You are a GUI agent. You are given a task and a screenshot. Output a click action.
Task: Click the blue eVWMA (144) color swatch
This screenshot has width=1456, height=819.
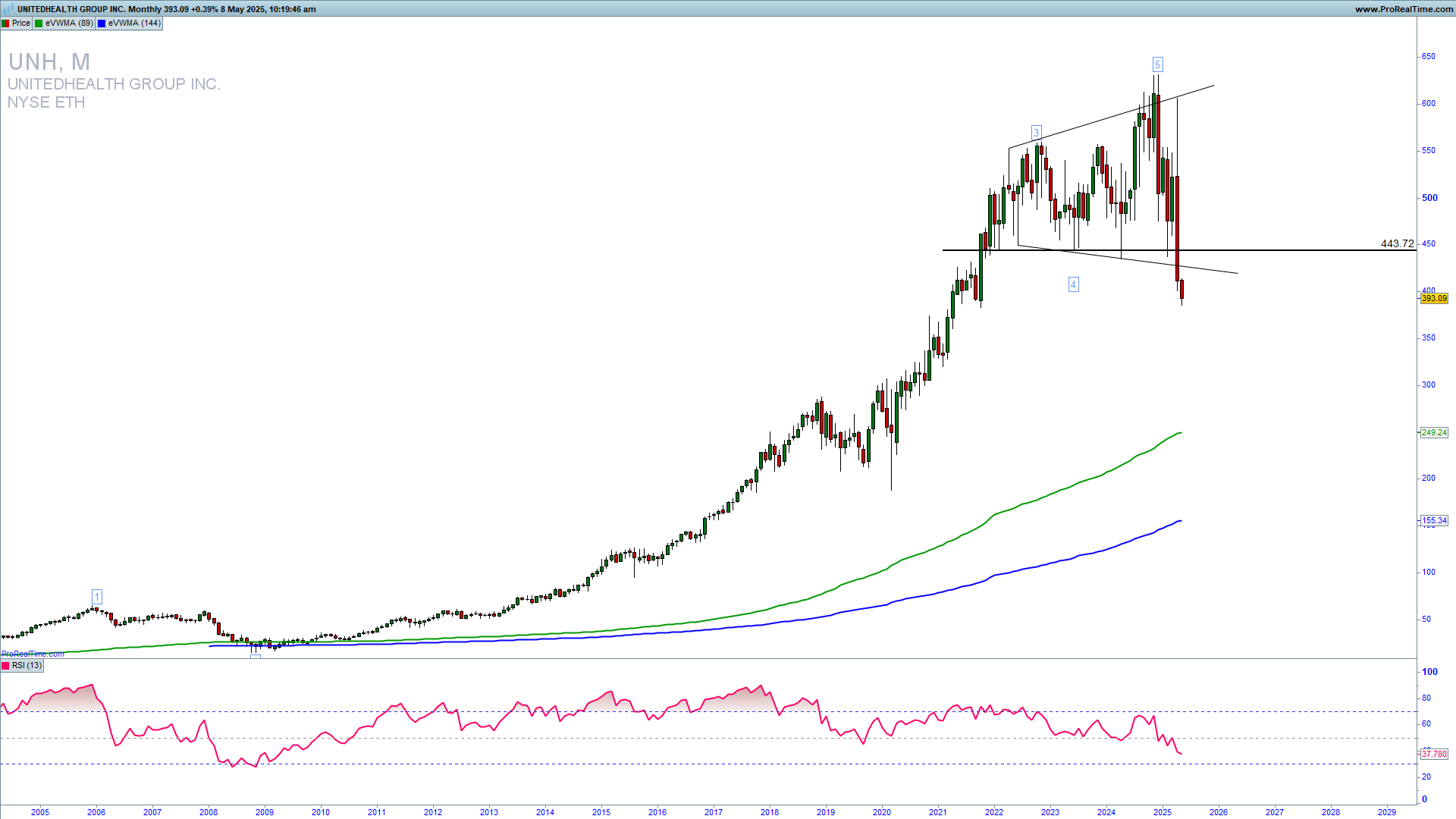pos(102,24)
